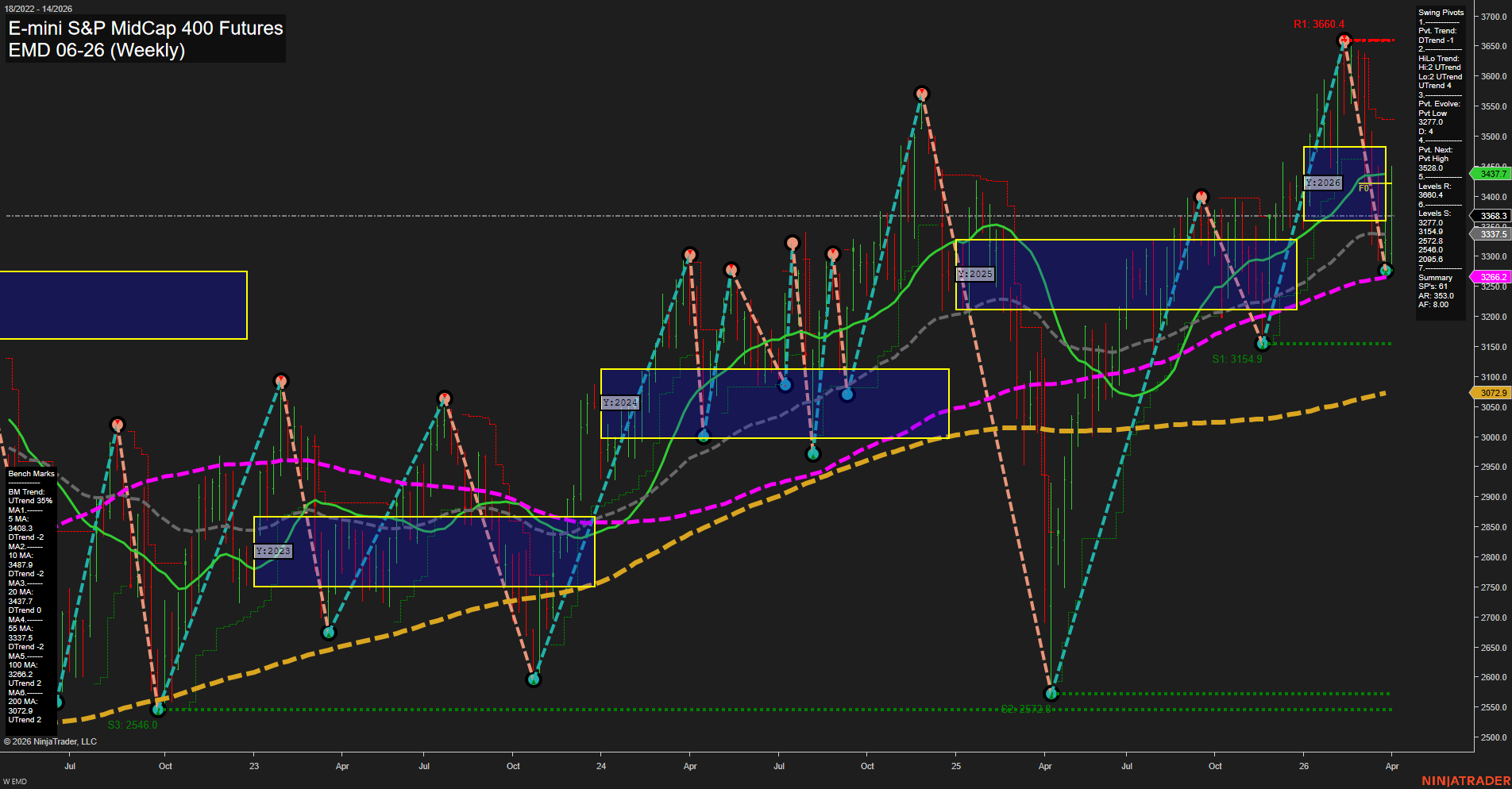Click the black-ringed swing high marker at the 2024 peak
Image resolution: width=1512 pixels, height=789 pixels.
[921, 93]
